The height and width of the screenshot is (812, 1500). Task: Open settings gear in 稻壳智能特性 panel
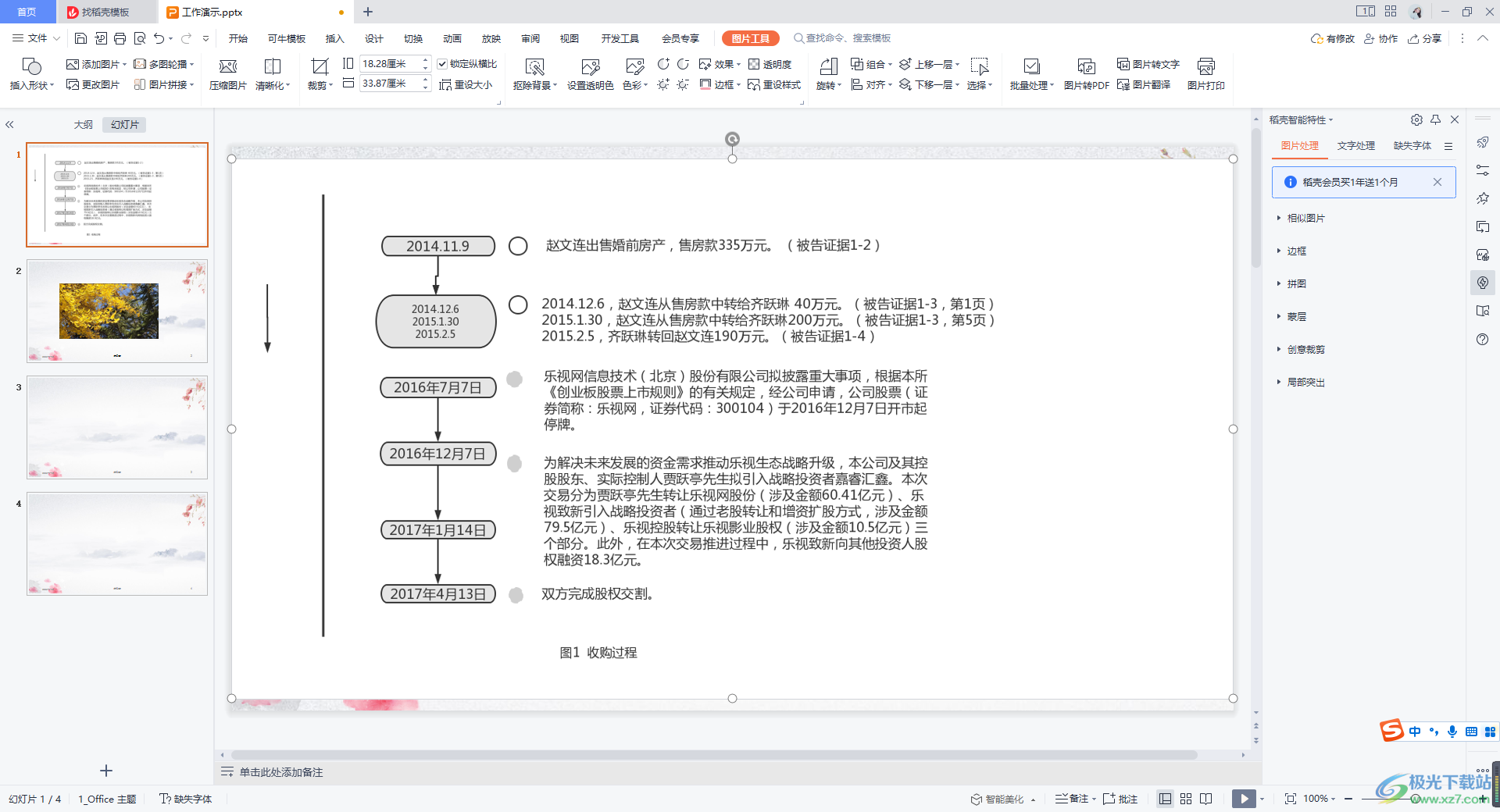click(x=1416, y=119)
